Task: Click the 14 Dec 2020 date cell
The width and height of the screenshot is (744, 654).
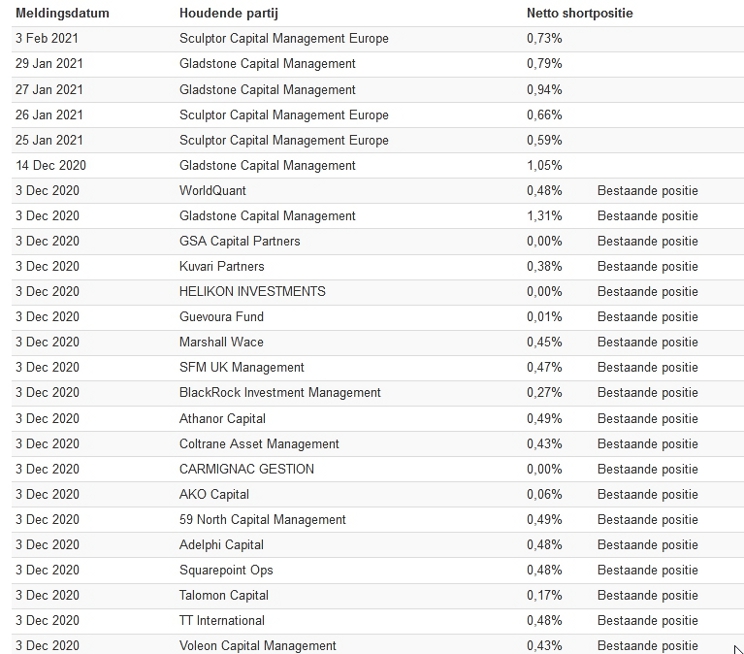Action: click(x=51, y=165)
